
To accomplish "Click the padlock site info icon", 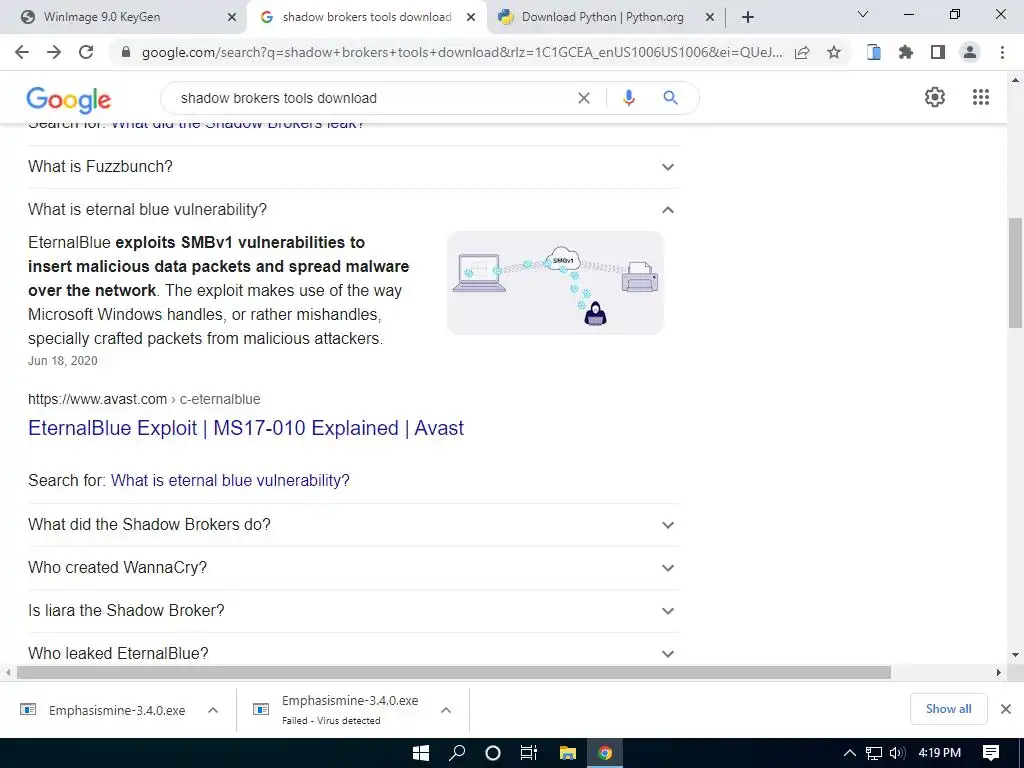I will point(126,52).
